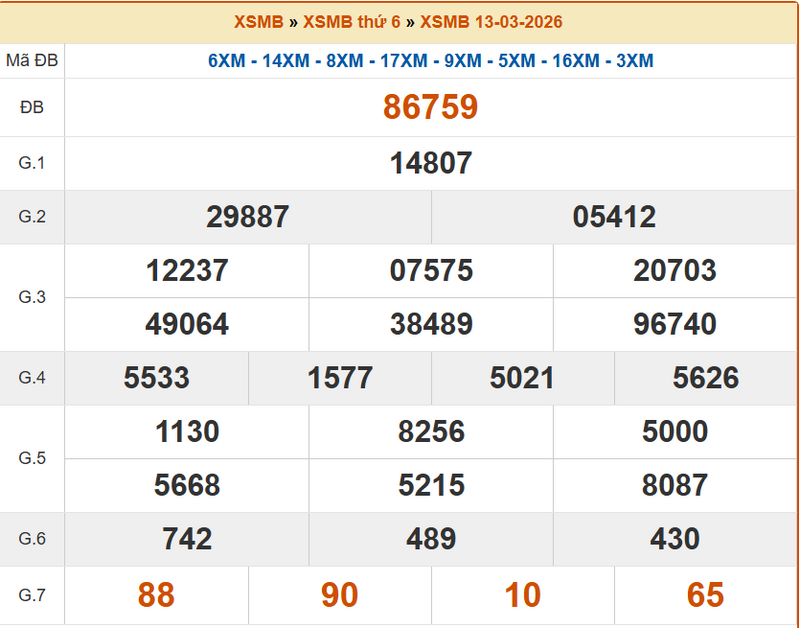
Task: Click the ĐB row label
Action: [32, 107]
